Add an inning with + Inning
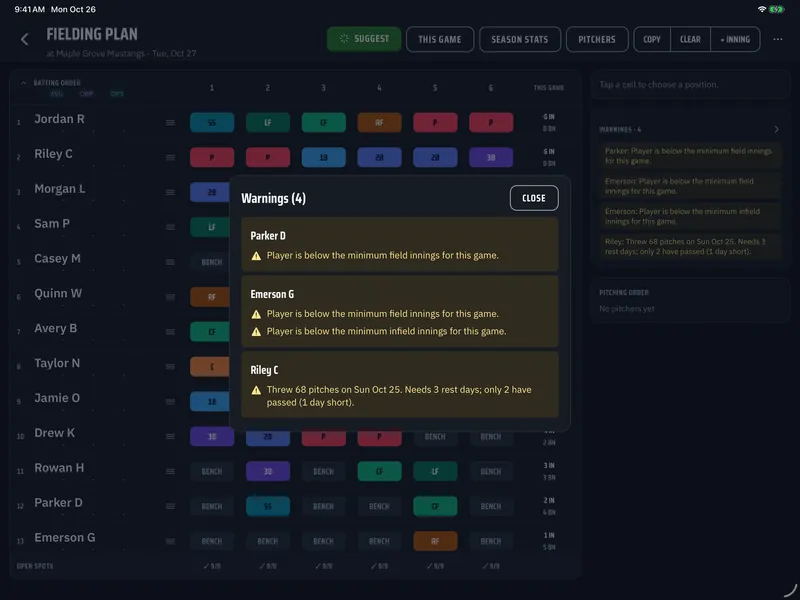 click(x=735, y=39)
